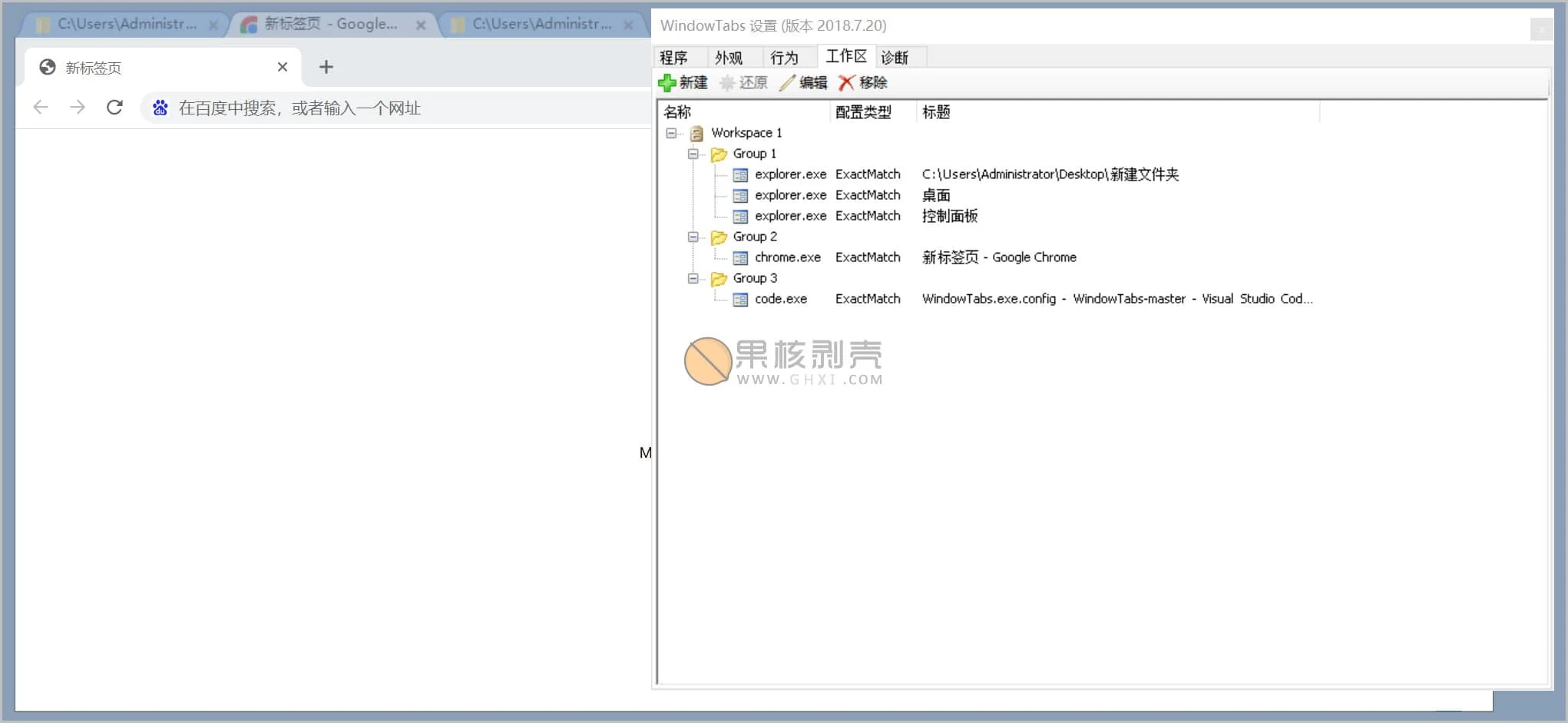Click the Workspace 1 document icon
The height and width of the screenshot is (723, 1568).
(x=696, y=132)
